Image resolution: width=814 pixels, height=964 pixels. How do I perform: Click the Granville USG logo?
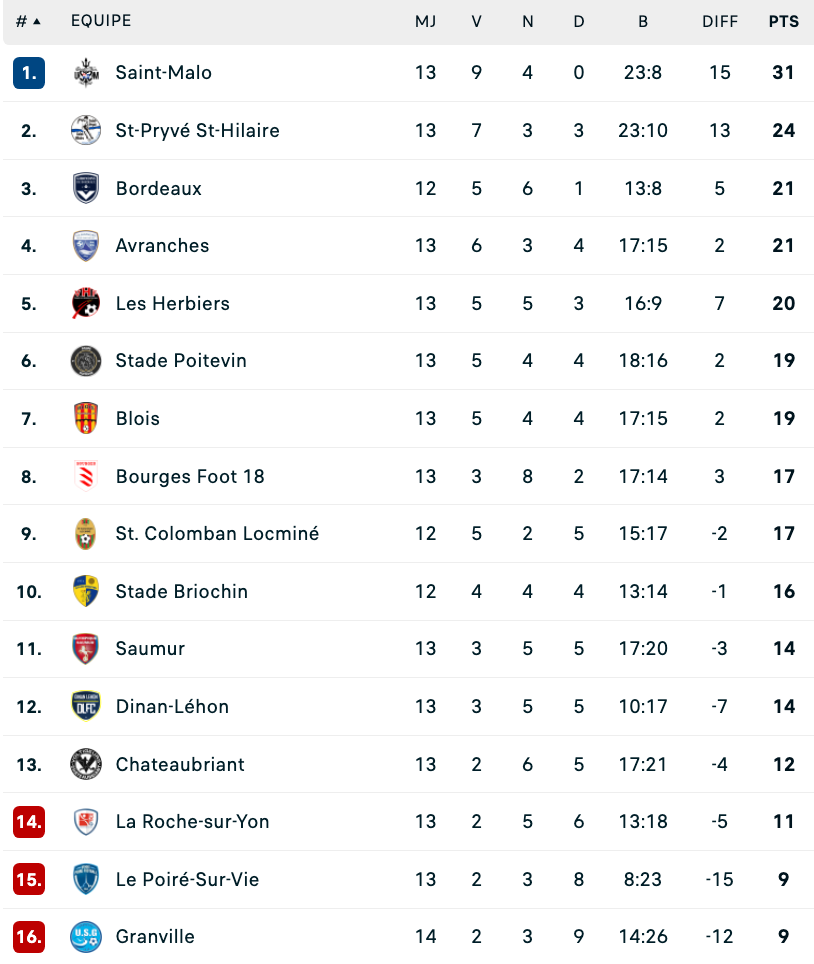click(x=86, y=936)
